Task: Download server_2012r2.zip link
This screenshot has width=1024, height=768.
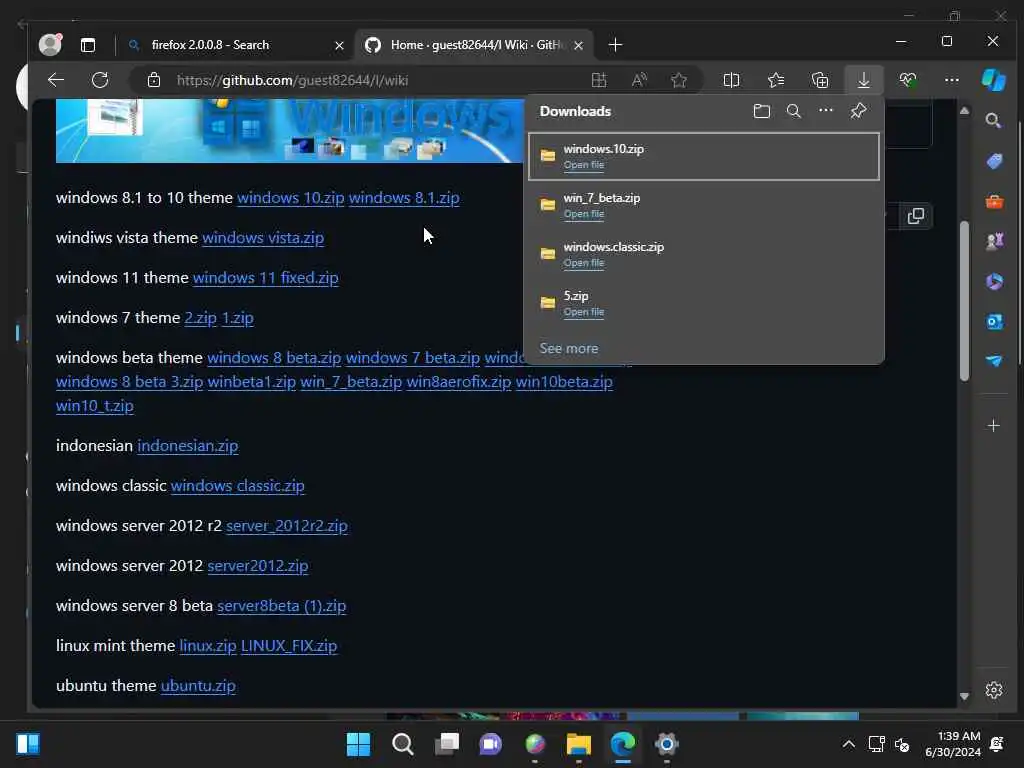Action: (287, 526)
